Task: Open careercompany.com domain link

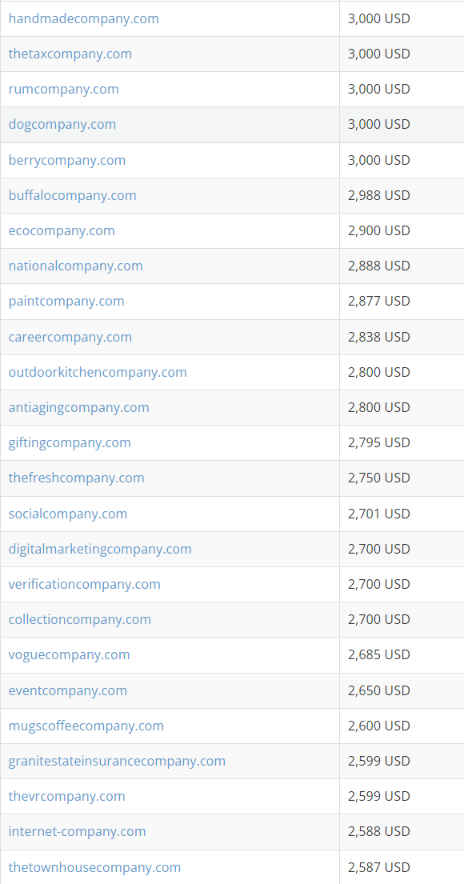Action: (70, 337)
